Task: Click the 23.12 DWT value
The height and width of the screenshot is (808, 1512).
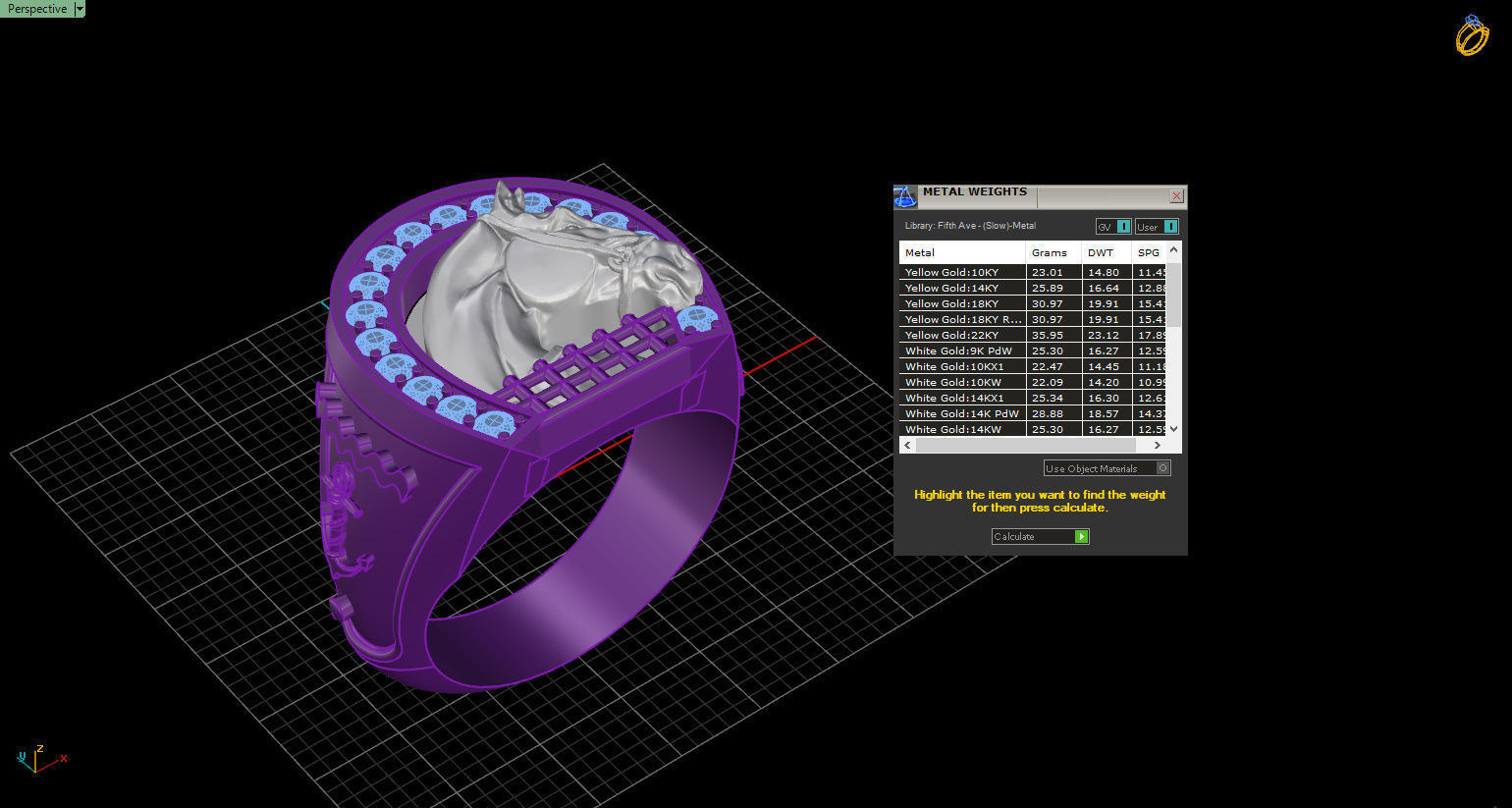Action: coord(1104,335)
